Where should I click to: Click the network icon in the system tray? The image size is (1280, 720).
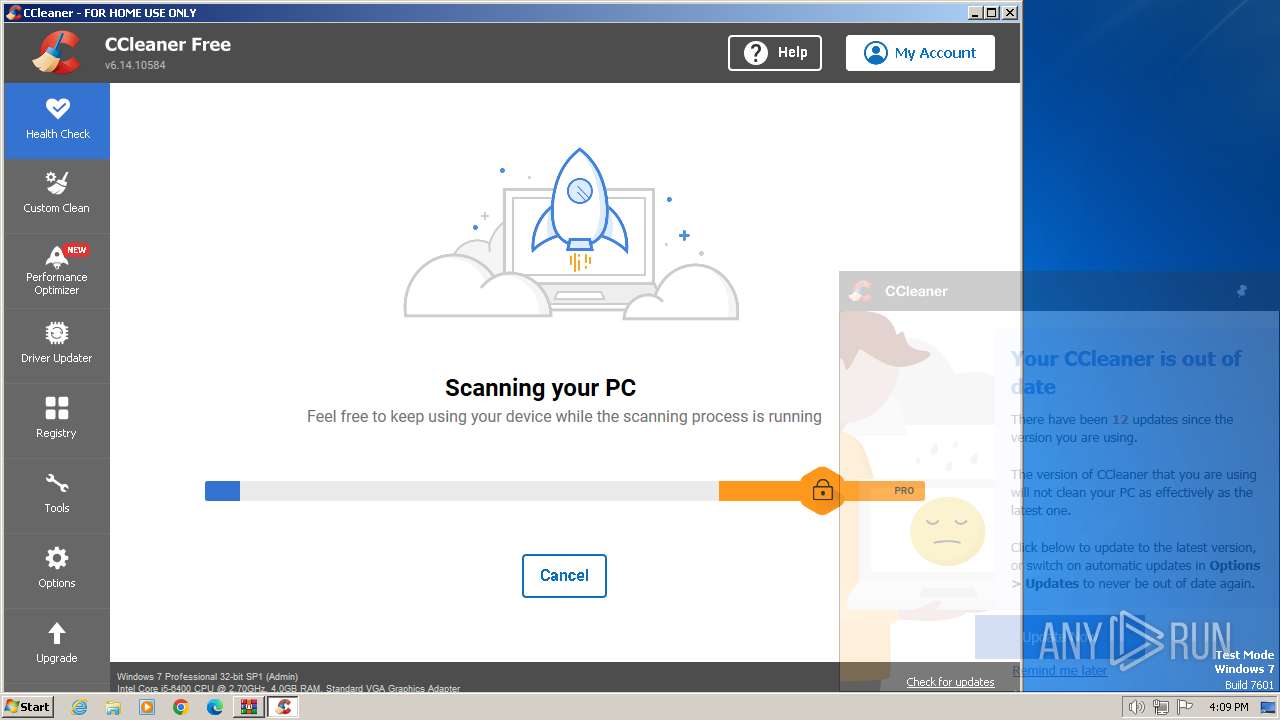[x=1161, y=707]
